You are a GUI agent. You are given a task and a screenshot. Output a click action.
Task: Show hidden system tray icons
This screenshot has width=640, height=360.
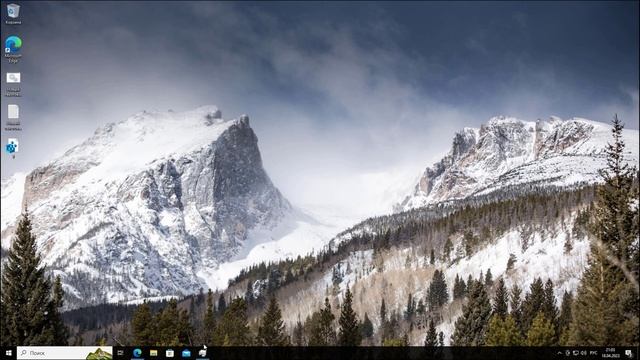pos(560,353)
